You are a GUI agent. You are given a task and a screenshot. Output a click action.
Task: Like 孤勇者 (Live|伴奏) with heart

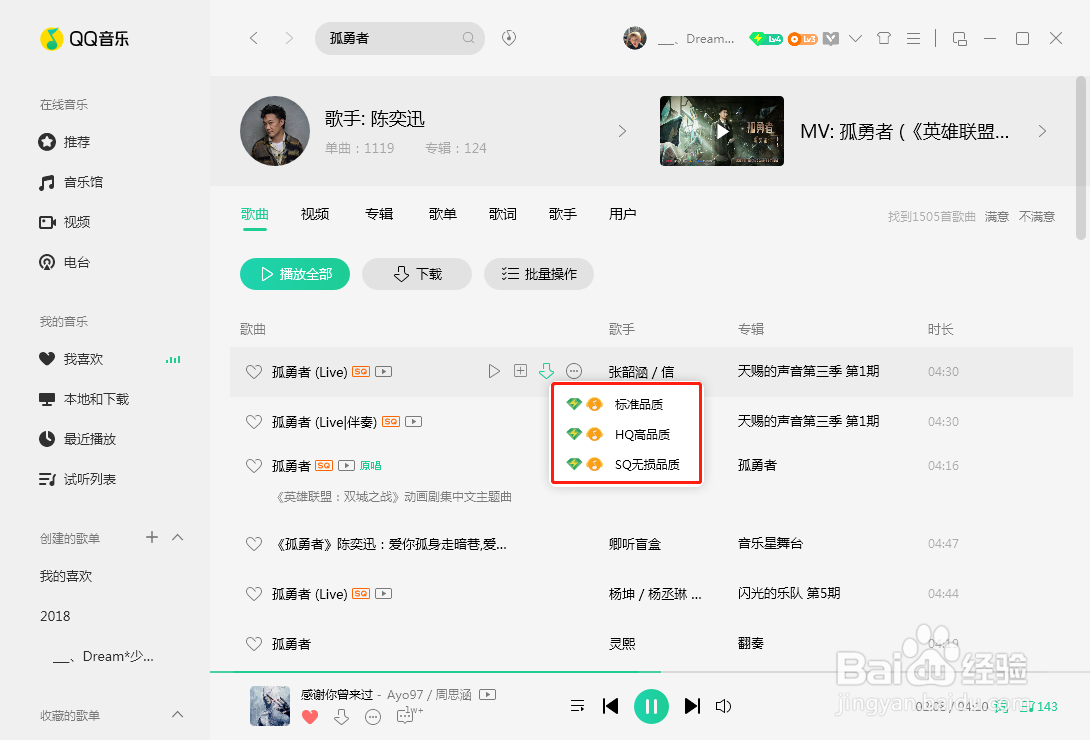[254, 422]
